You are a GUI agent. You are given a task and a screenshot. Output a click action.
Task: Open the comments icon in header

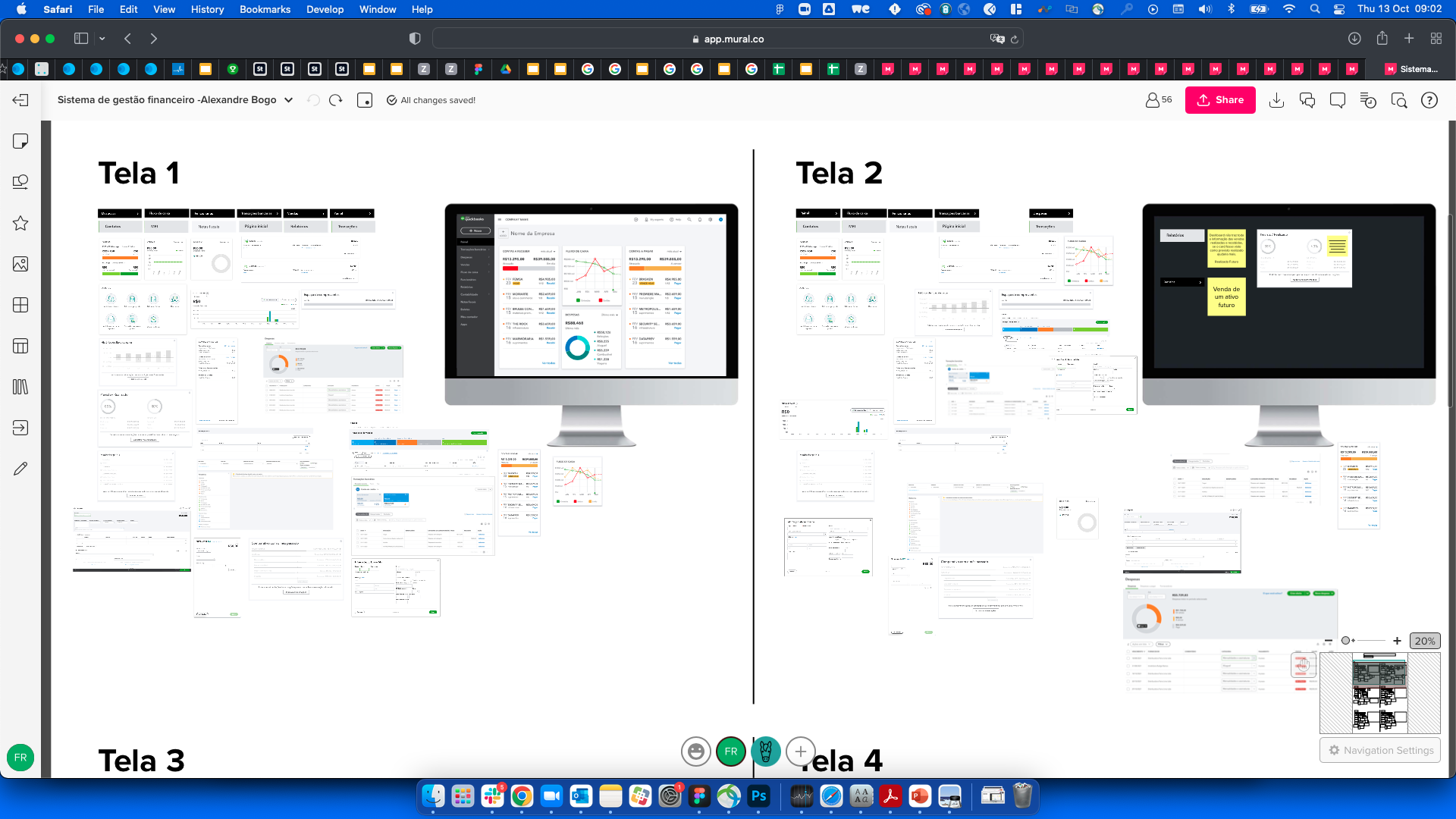(1338, 100)
